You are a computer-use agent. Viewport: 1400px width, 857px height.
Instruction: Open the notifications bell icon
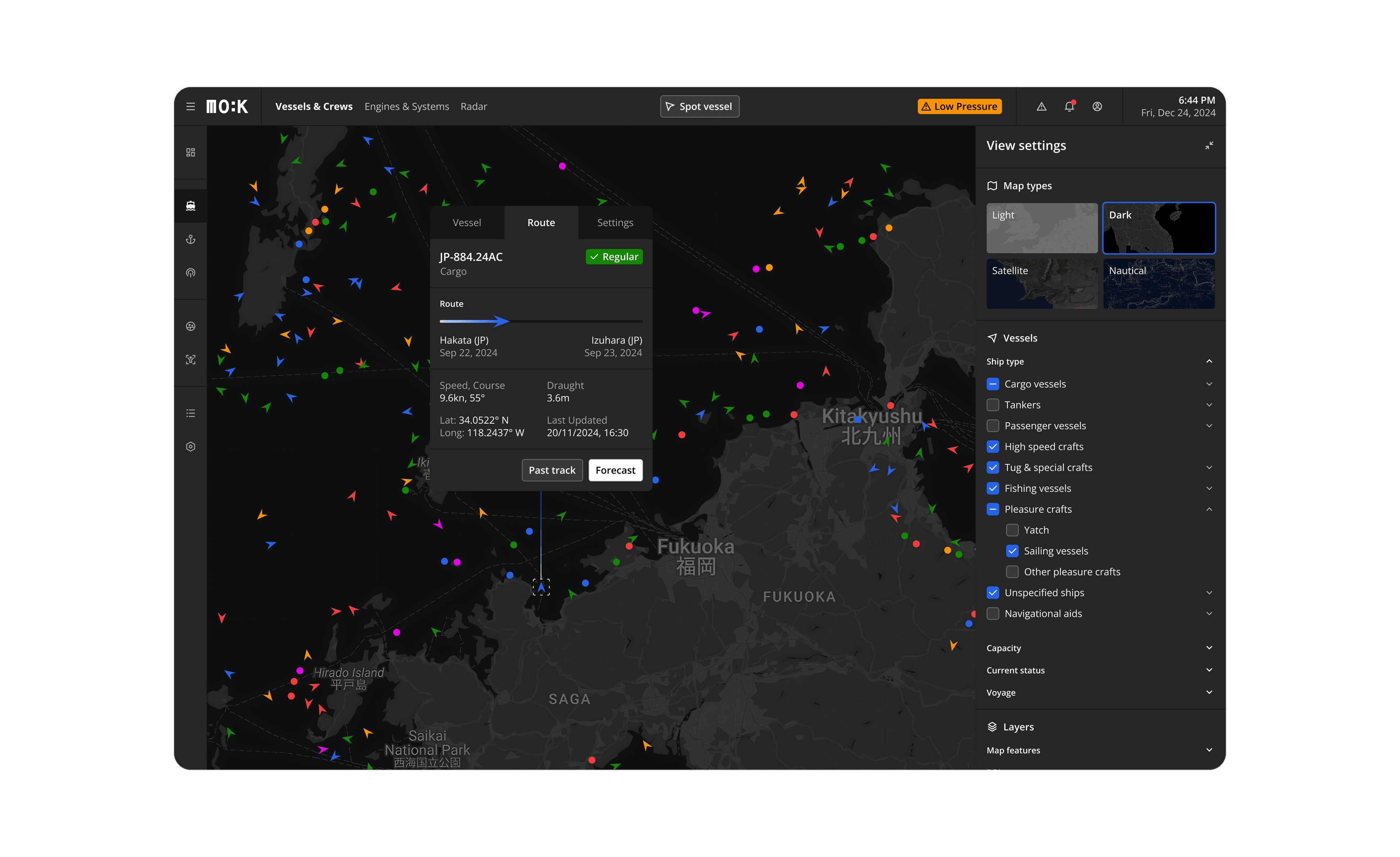coord(1069,106)
